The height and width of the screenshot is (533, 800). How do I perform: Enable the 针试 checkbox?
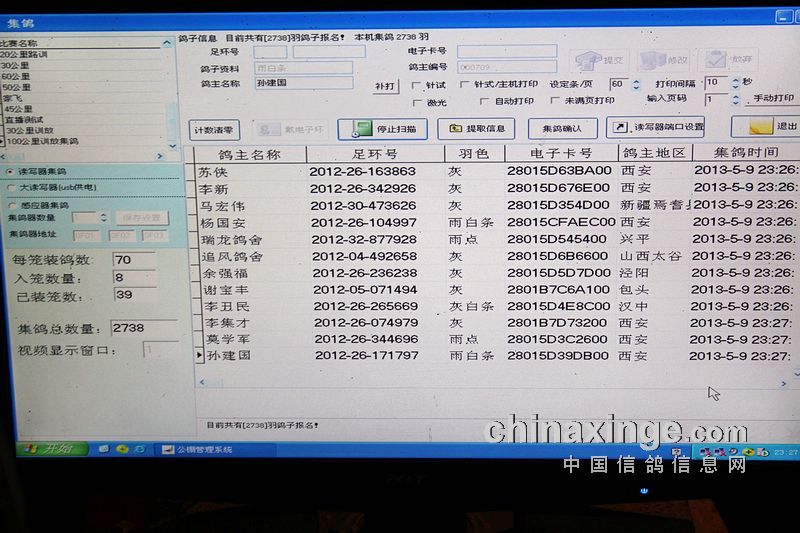[x=417, y=85]
